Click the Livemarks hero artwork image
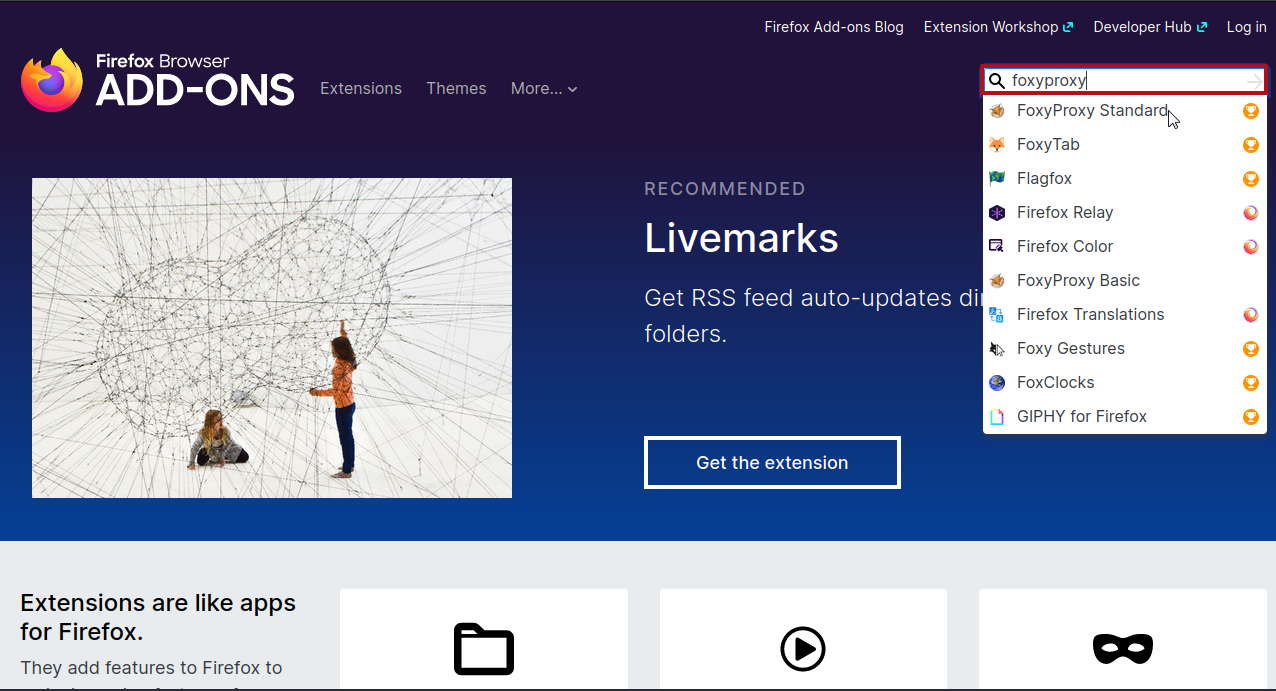 click(272, 338)
